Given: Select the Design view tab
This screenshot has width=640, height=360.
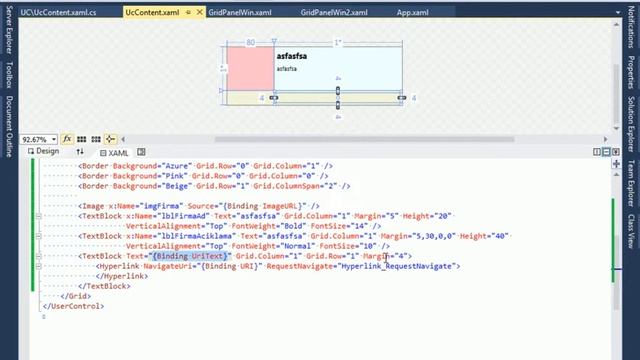Looking at the screenshot, I should click(x=43, y=151).
